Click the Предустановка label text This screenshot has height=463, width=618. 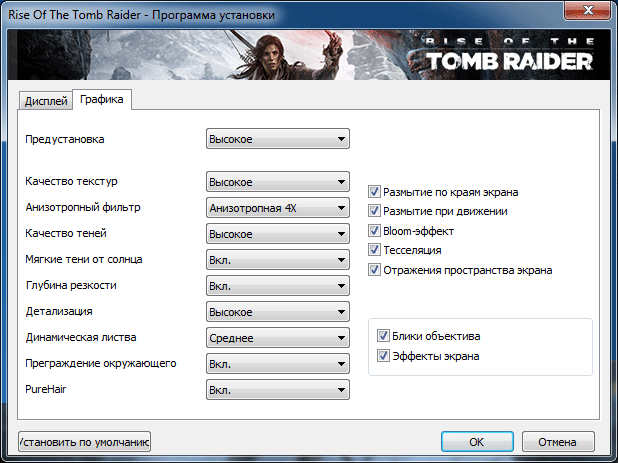click(x=65, y=139)
